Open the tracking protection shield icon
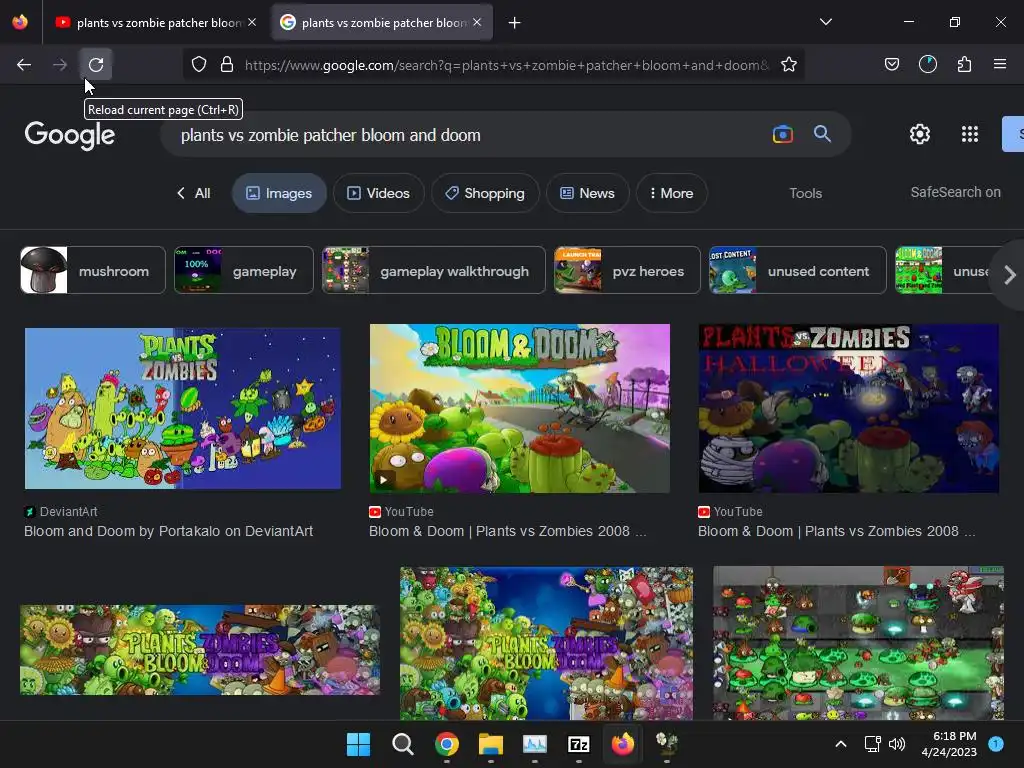 pyautogui.click(x=199, y=65)
